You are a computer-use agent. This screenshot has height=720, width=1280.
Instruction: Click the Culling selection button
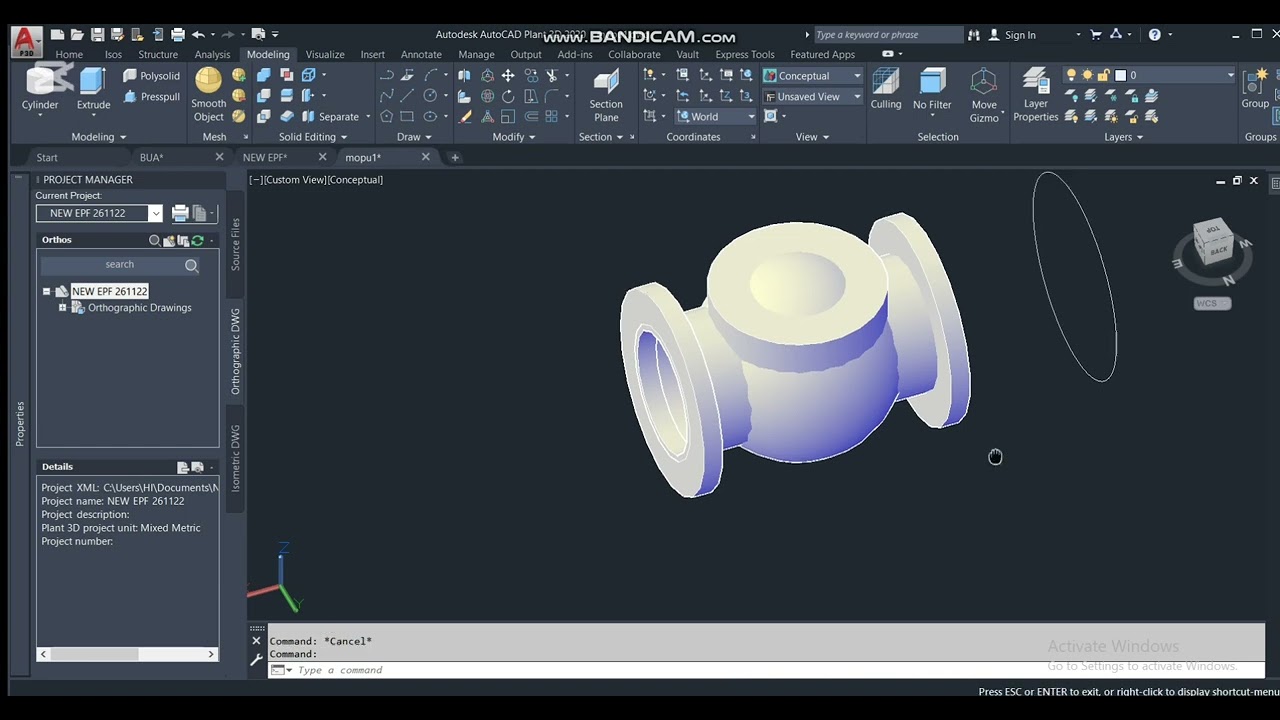tap(885, 89)
